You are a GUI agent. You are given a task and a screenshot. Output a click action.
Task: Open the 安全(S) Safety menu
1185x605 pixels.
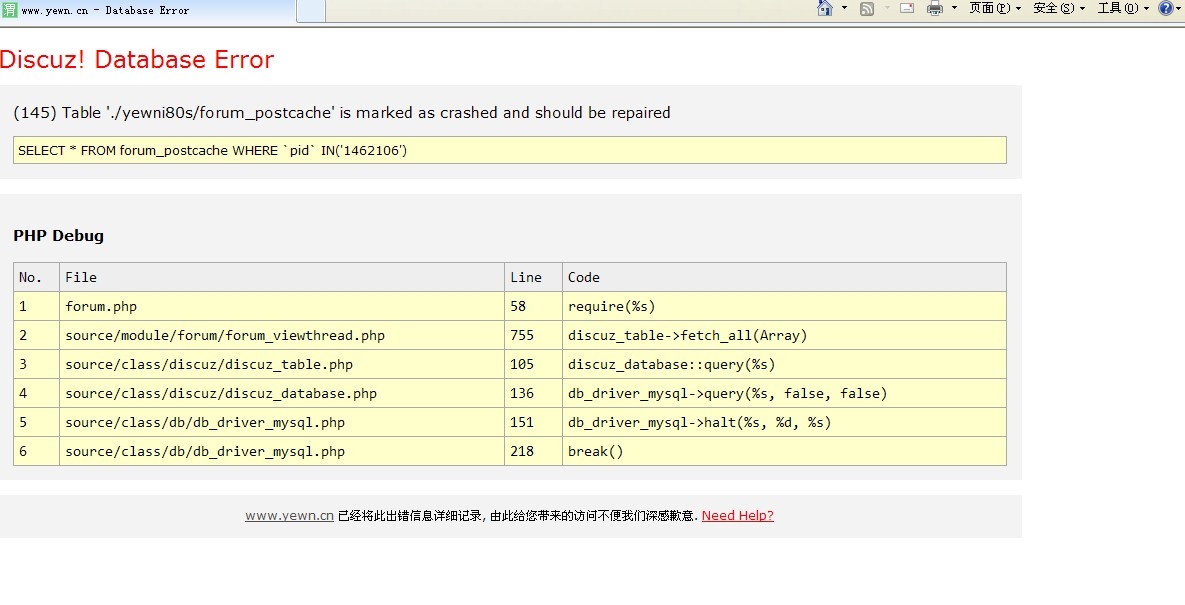tap(1059, 9)
